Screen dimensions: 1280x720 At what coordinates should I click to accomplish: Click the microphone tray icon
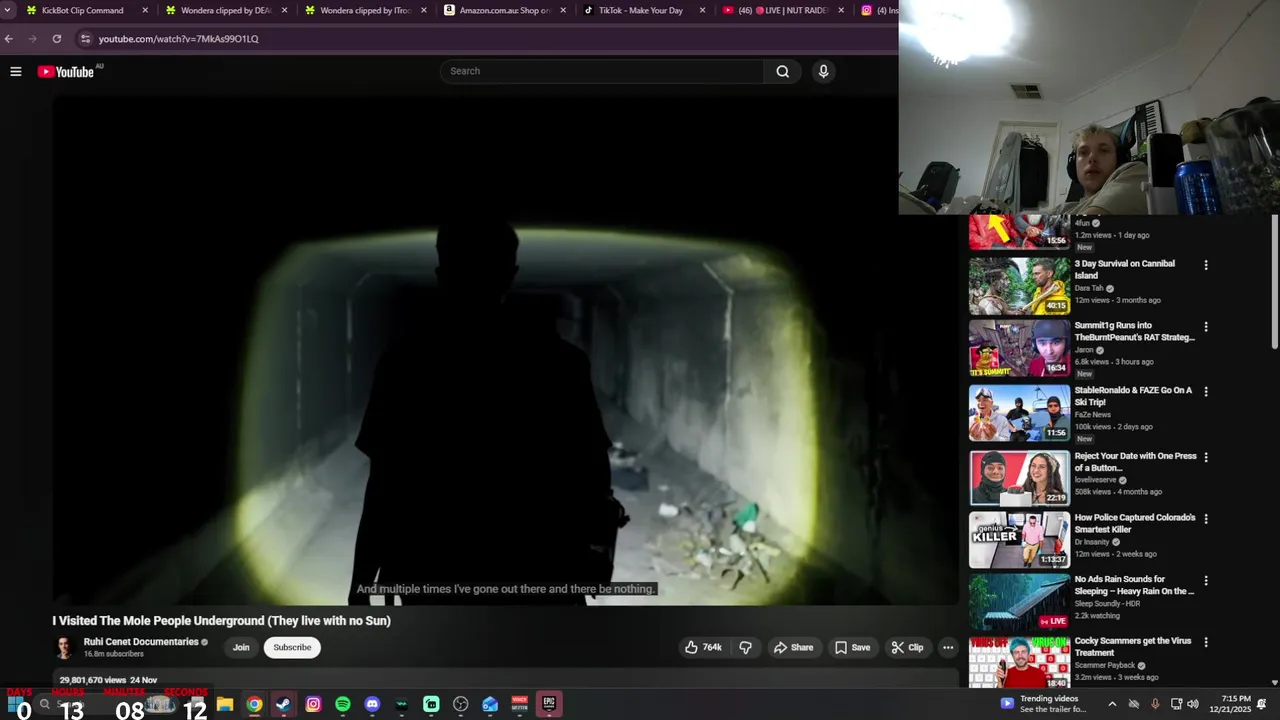coord(1155,704)
